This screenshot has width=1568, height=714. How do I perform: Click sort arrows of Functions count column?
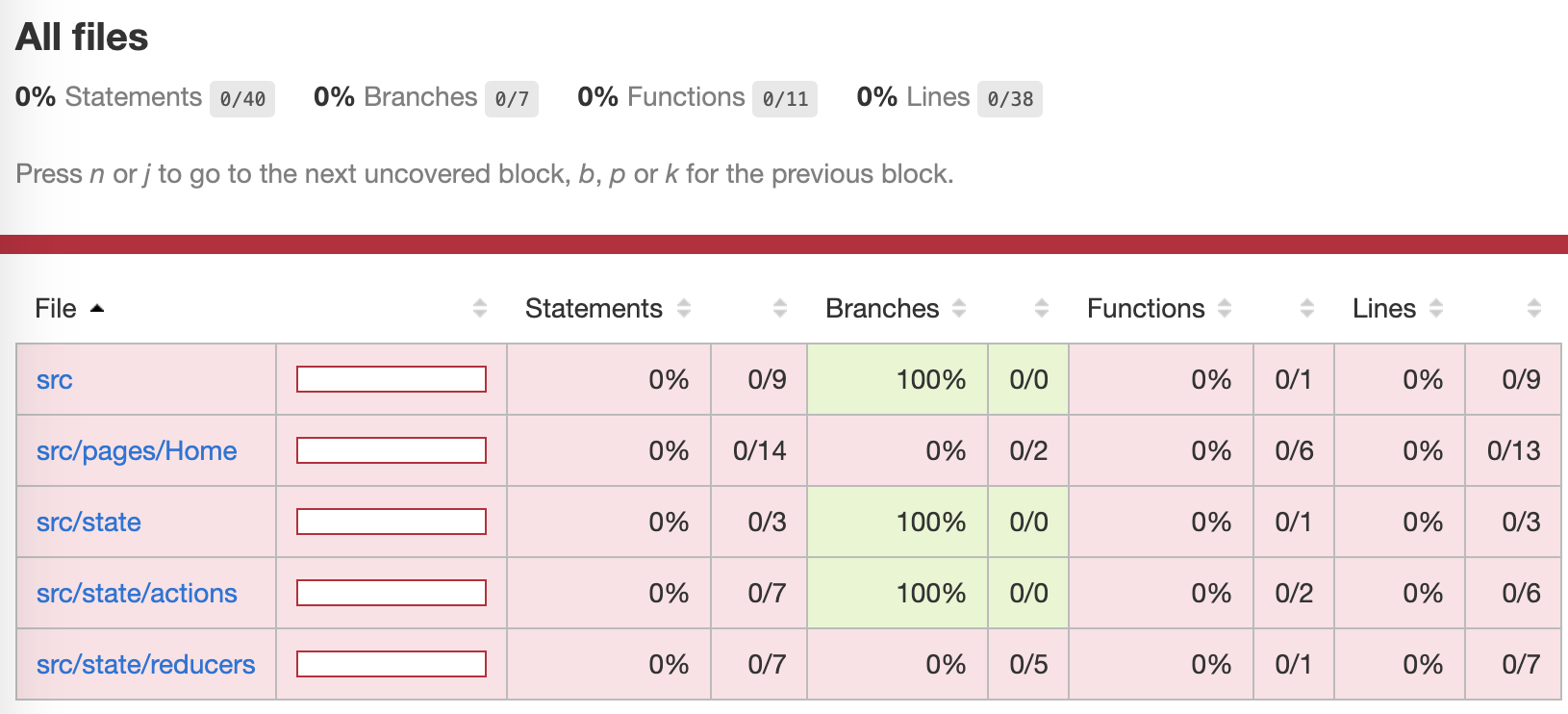pos(1307,308)
